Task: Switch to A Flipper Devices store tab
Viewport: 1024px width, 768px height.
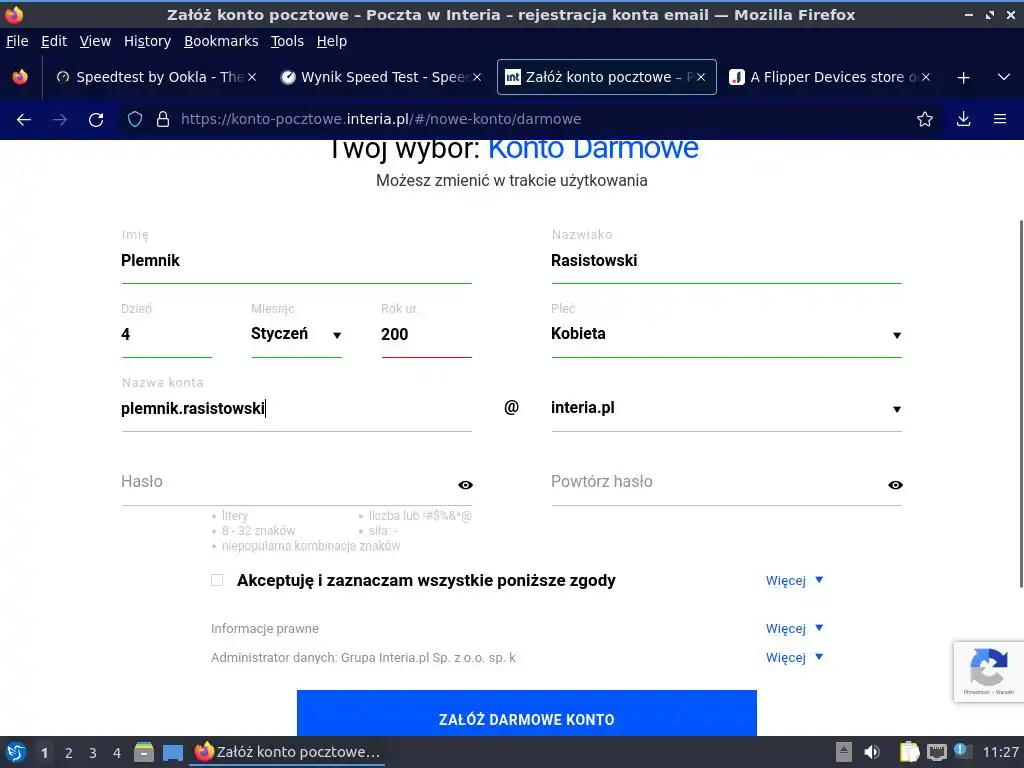Action: point(829,77)
